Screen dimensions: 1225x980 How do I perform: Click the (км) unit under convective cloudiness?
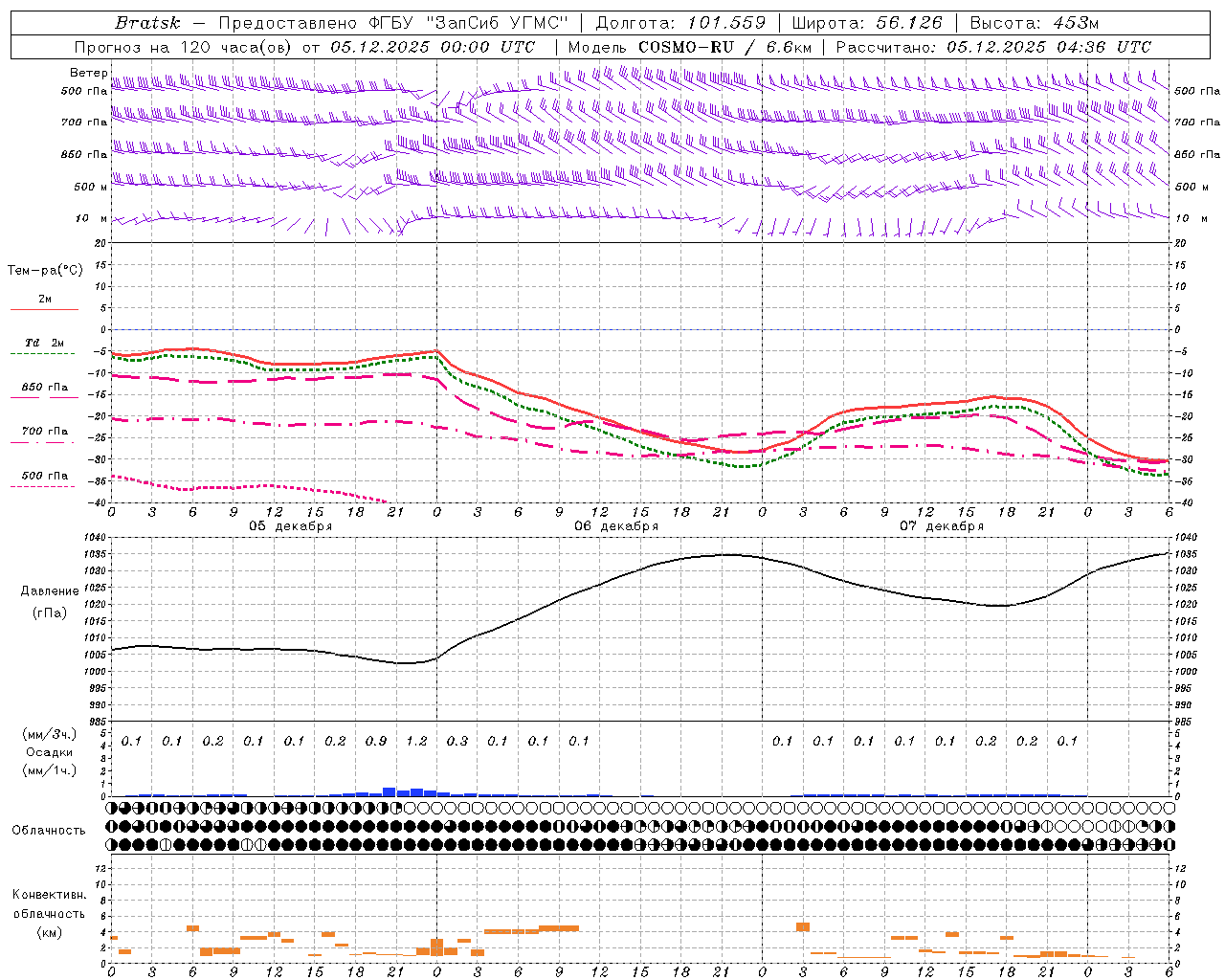(x=49, y=931)
